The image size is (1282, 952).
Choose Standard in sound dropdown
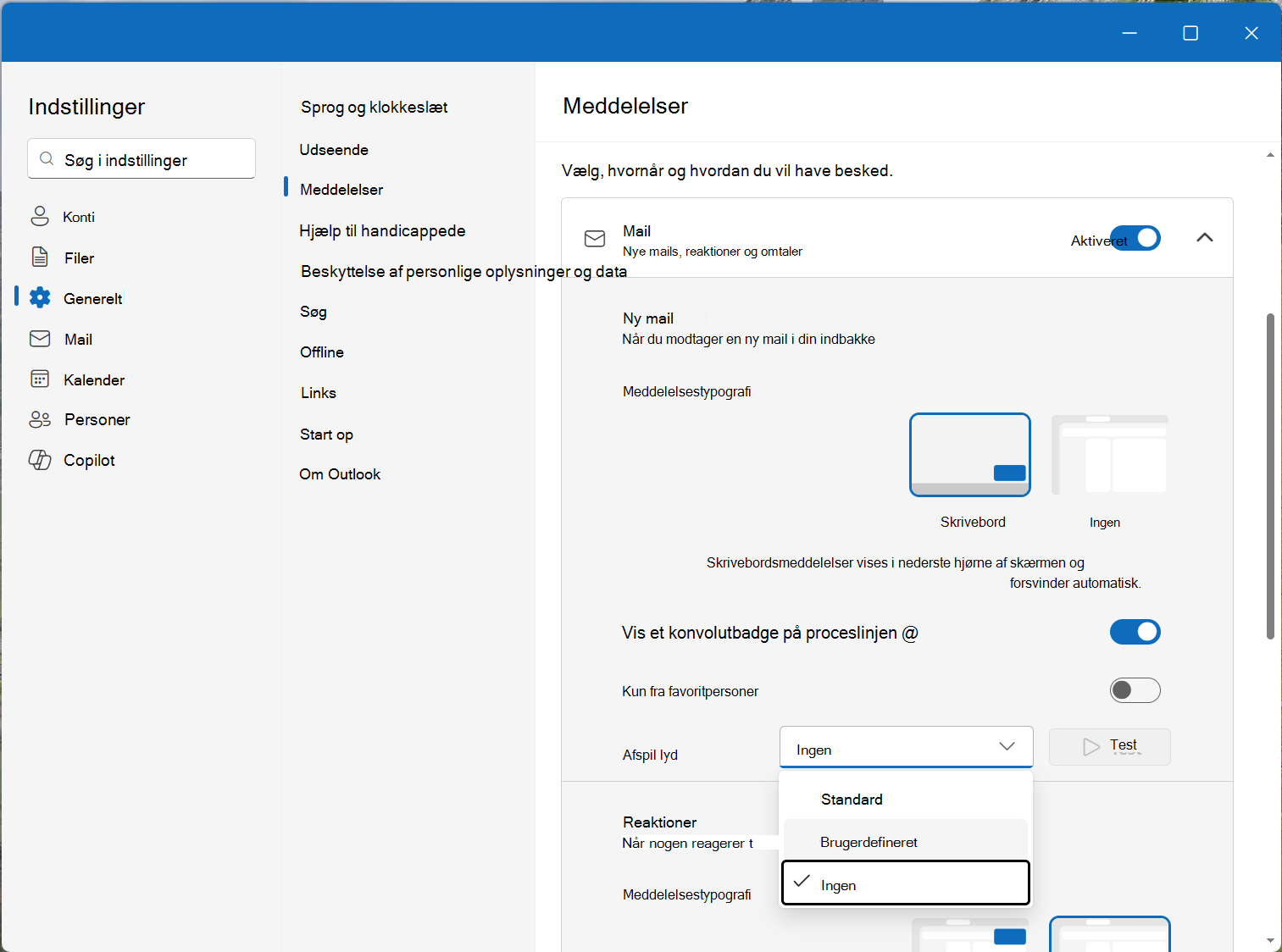pyautogui.click(x=906, y=799)
